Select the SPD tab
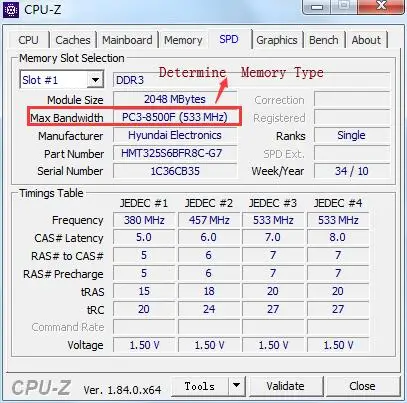Viewport: 407px width, 403px height. tap(229, 39)
